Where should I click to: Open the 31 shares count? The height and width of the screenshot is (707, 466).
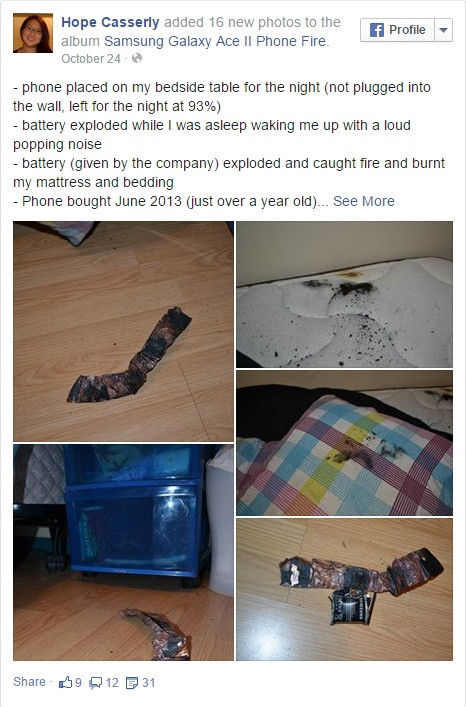point(149,683)
